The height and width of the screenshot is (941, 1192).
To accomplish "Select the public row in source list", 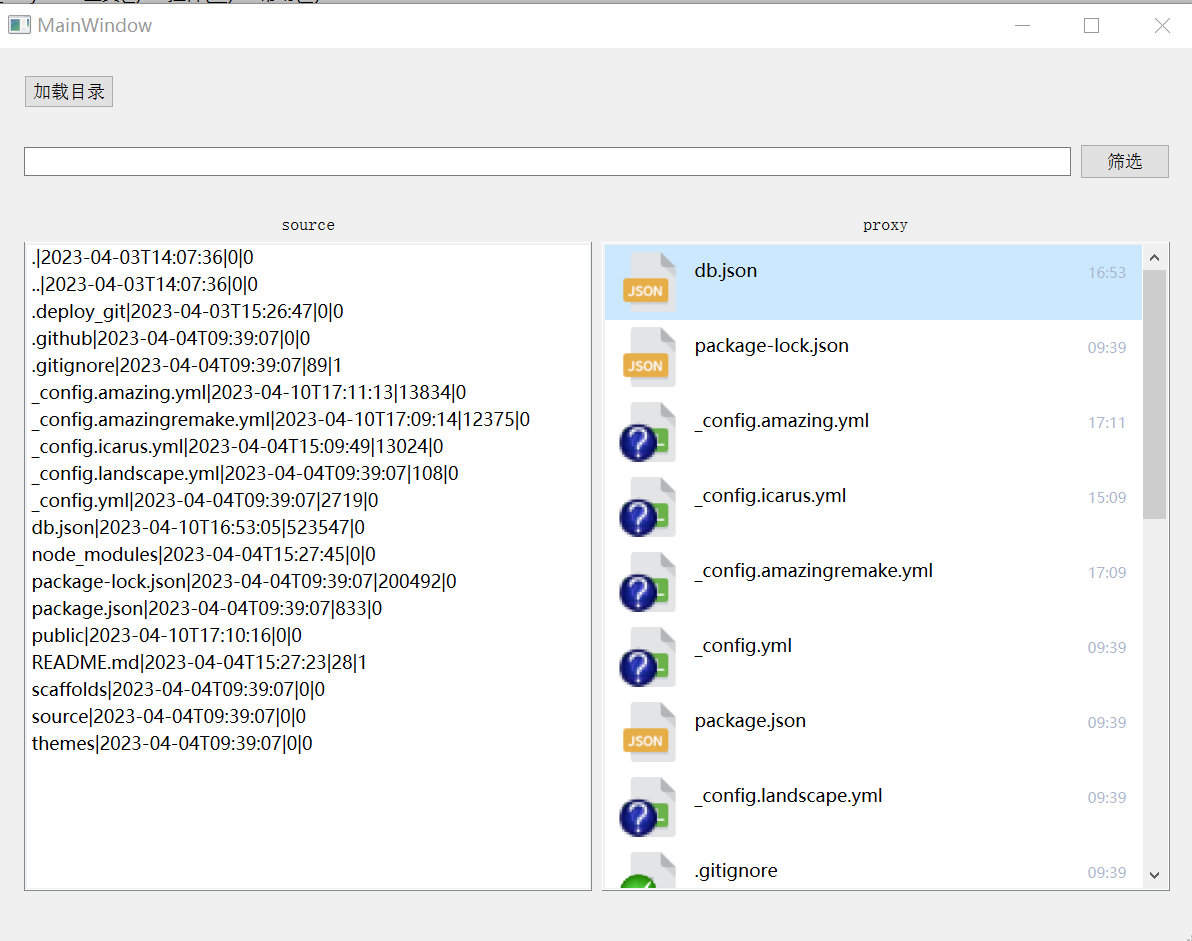I will click(308, 635).
